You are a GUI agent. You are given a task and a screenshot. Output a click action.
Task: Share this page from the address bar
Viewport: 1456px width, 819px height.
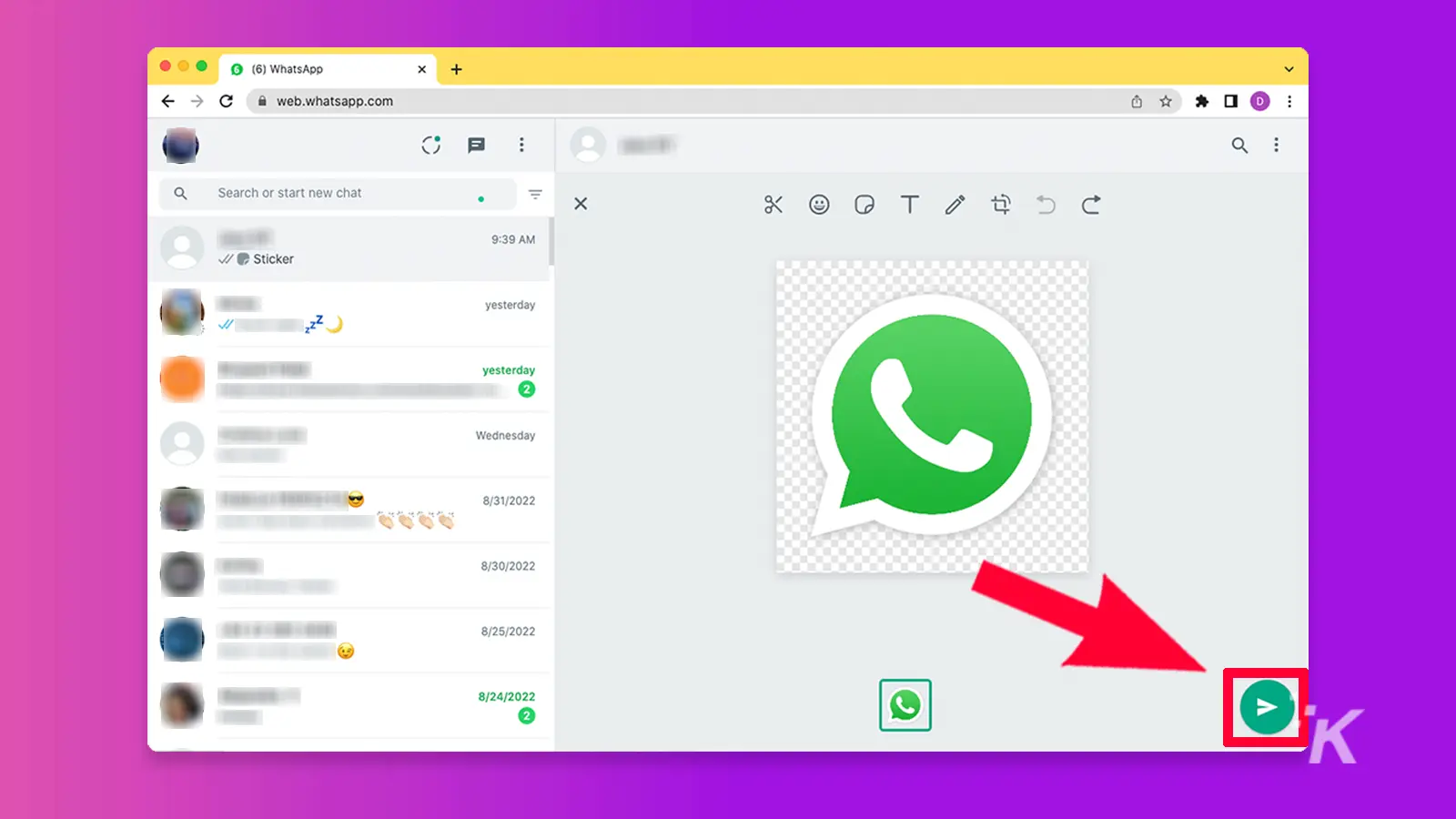[1137, 102]
